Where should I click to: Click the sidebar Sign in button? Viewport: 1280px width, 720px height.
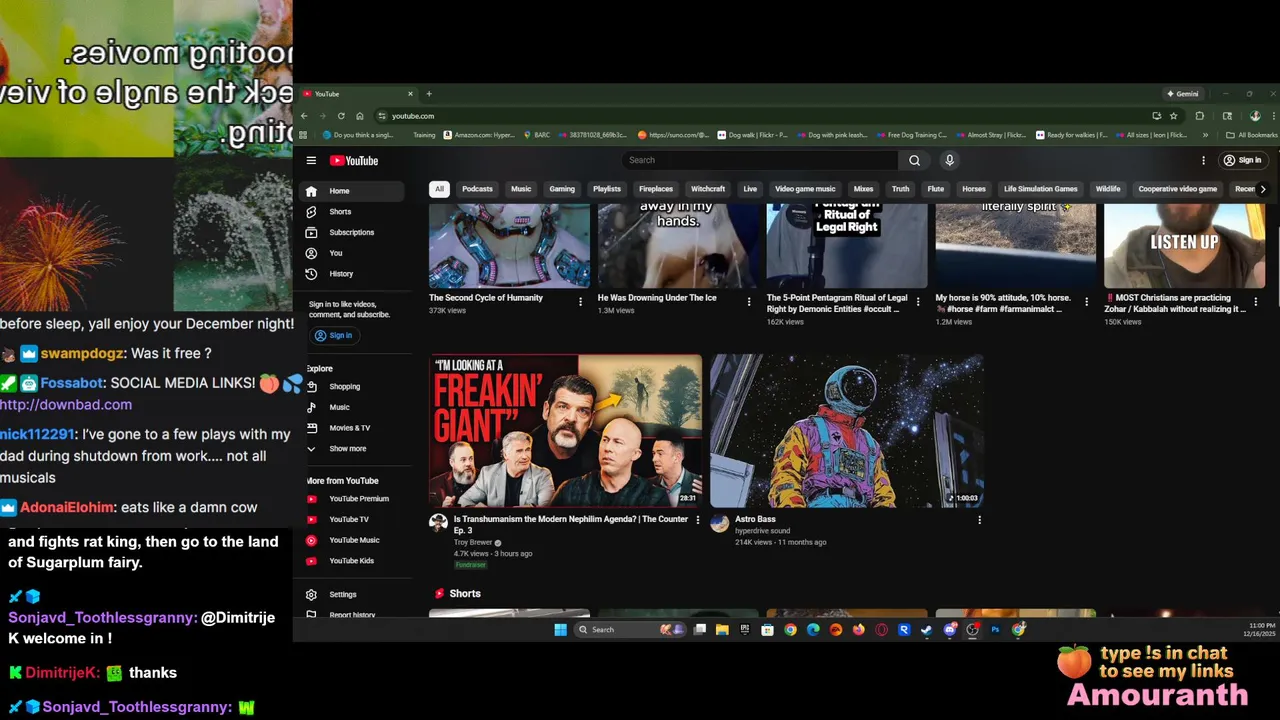pyautogui.click(x=334, y=335)
